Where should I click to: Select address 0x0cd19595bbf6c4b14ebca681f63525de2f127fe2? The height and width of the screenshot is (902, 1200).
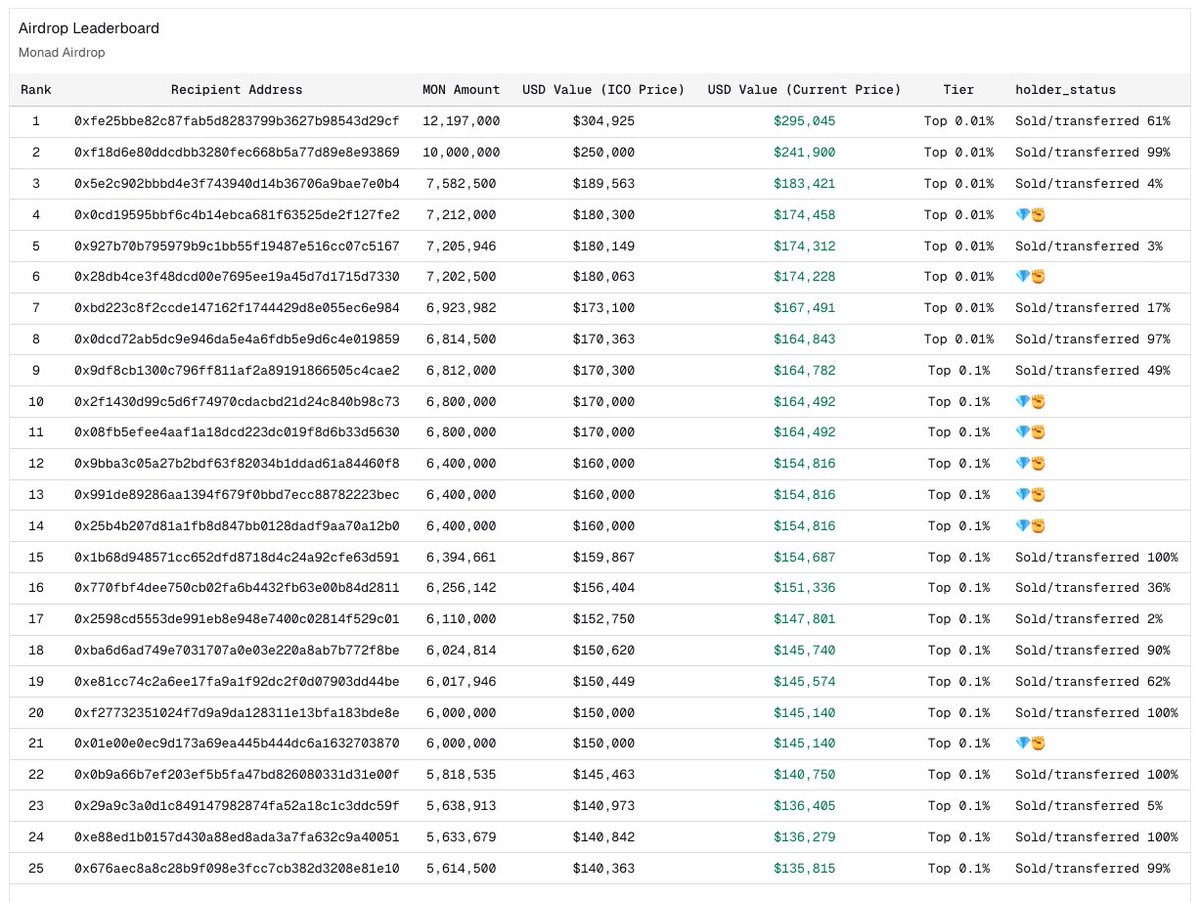237,215
